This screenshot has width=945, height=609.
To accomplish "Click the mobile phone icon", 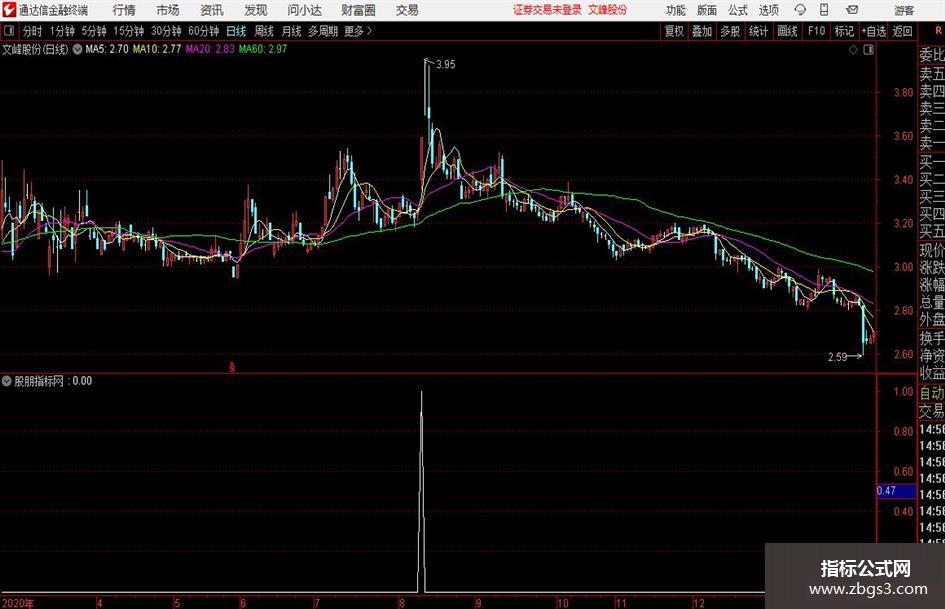I will point(824,10).
